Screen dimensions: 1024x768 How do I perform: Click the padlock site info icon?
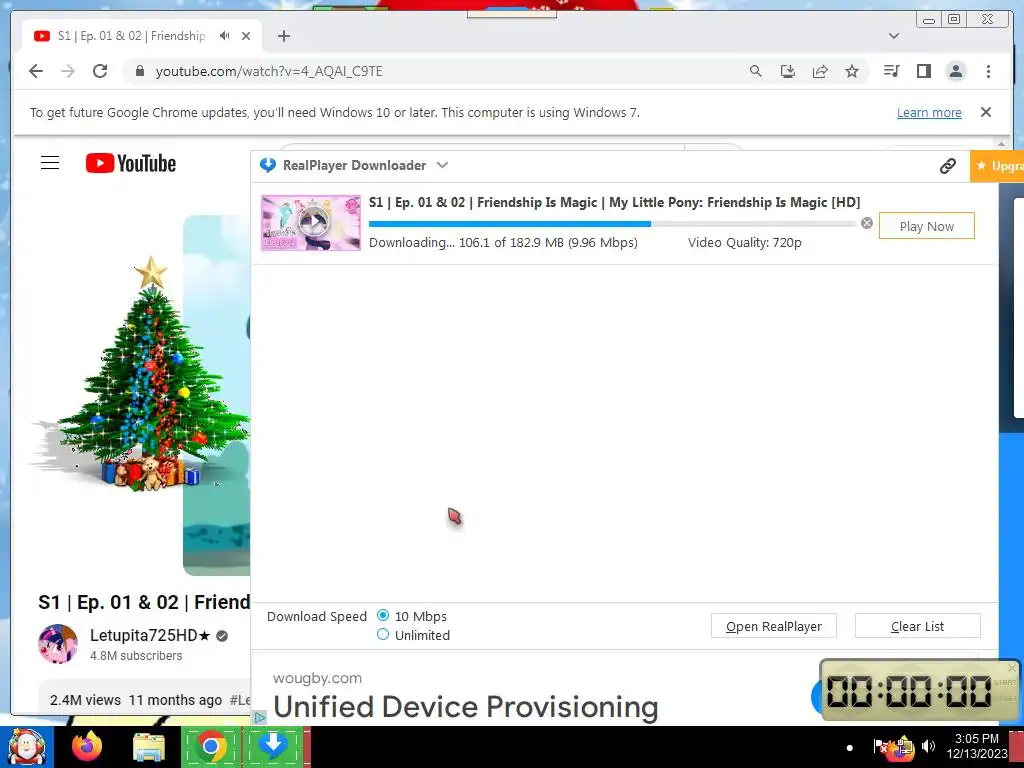pyautogui.click(x=140, y=71)
